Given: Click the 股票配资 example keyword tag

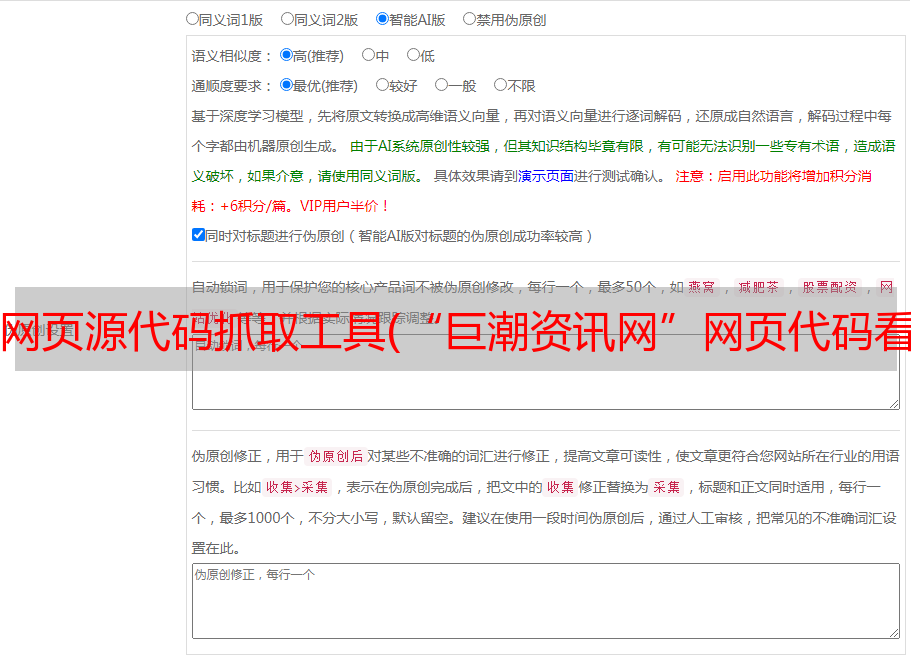Looking at the screenshot, I should coord(830,287).
